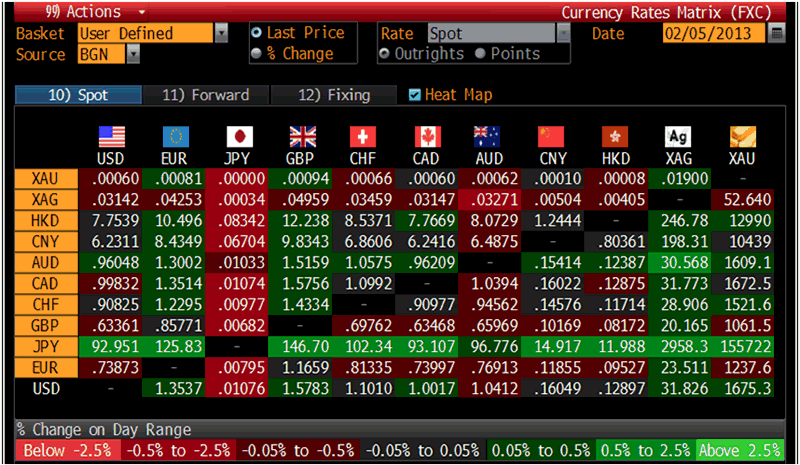
Task: Switch to the 12) Fixing tab
Action: (334, 95)
